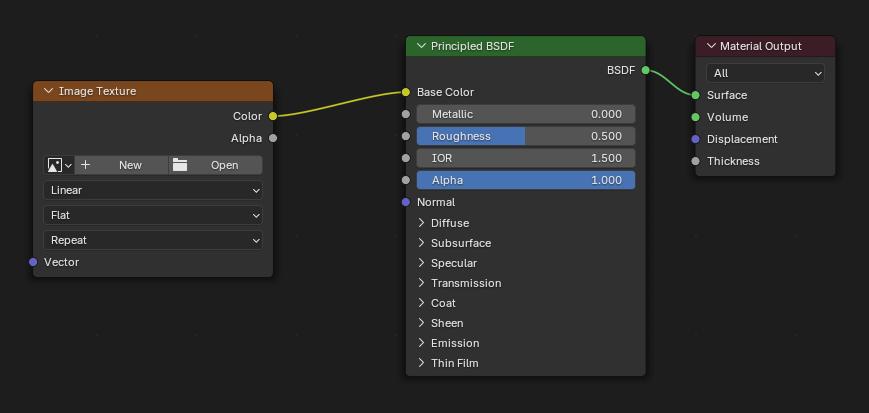Click the Thickness input socket
This screenshot has height=413, width=869.
(695, 161)
